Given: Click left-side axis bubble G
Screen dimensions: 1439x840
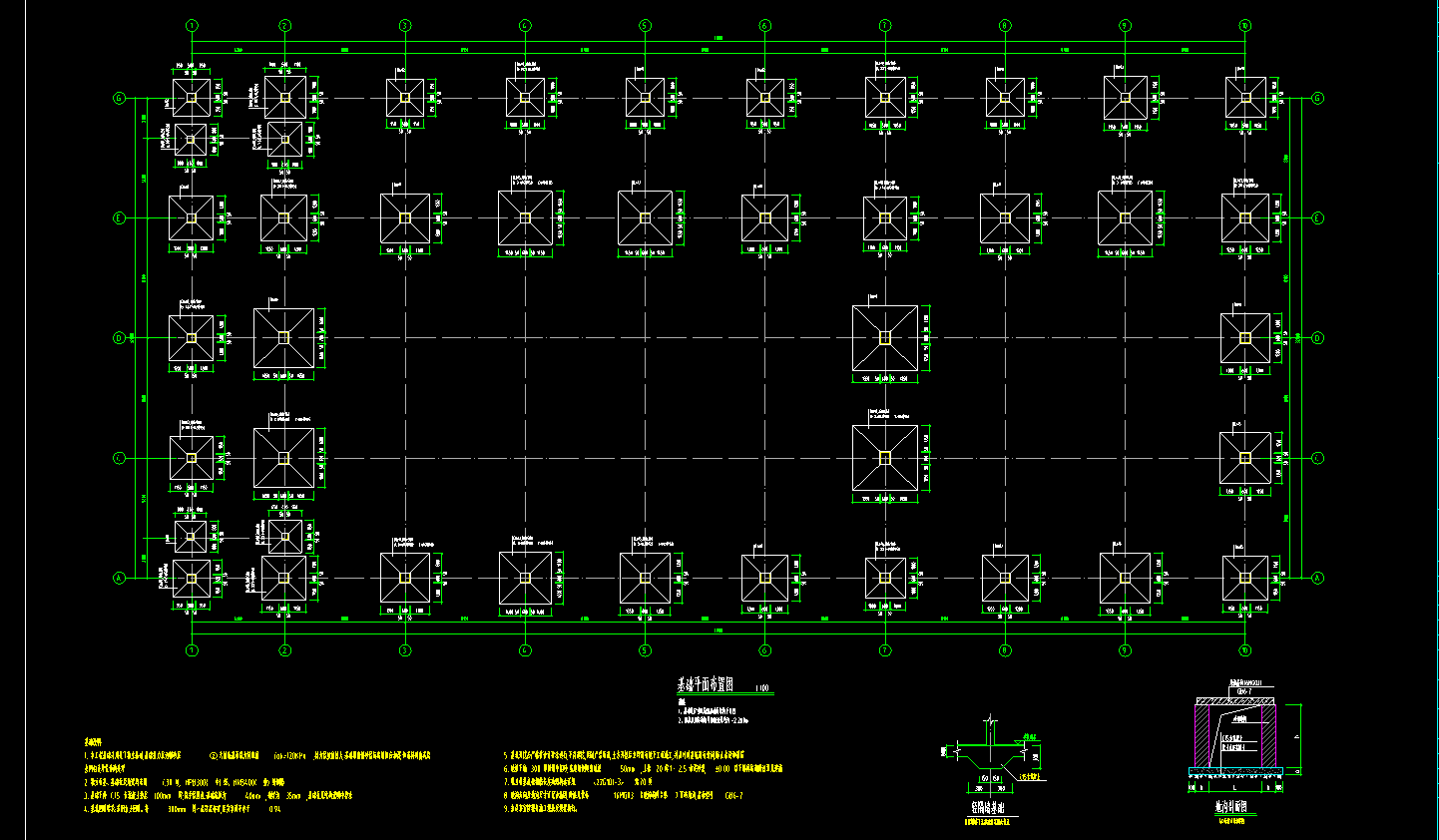Looking at the screenshot, I should pos(120,98).
